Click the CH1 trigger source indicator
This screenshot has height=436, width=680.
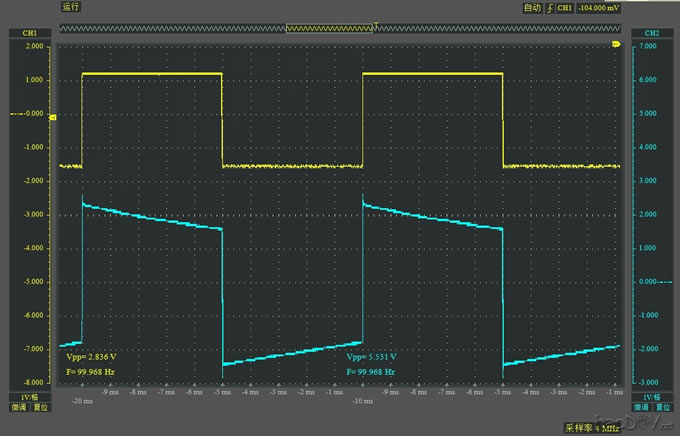[x=563, y=7]
